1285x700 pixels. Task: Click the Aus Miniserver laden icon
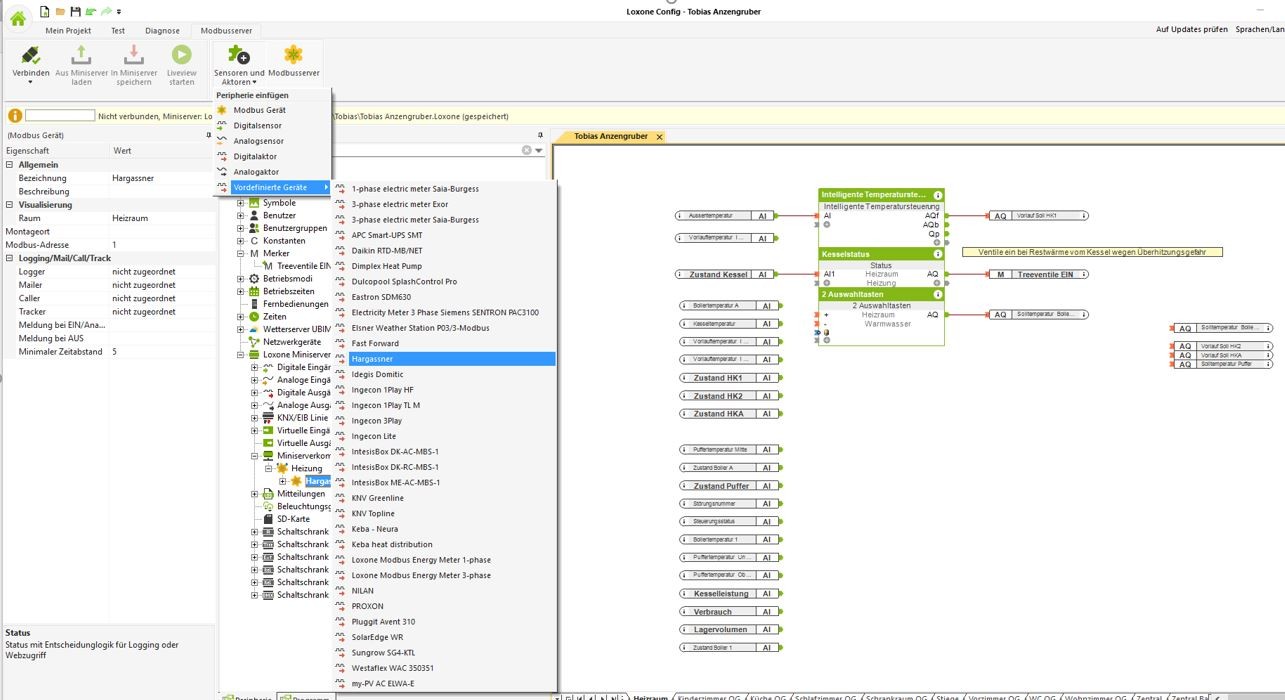point(82,56)
